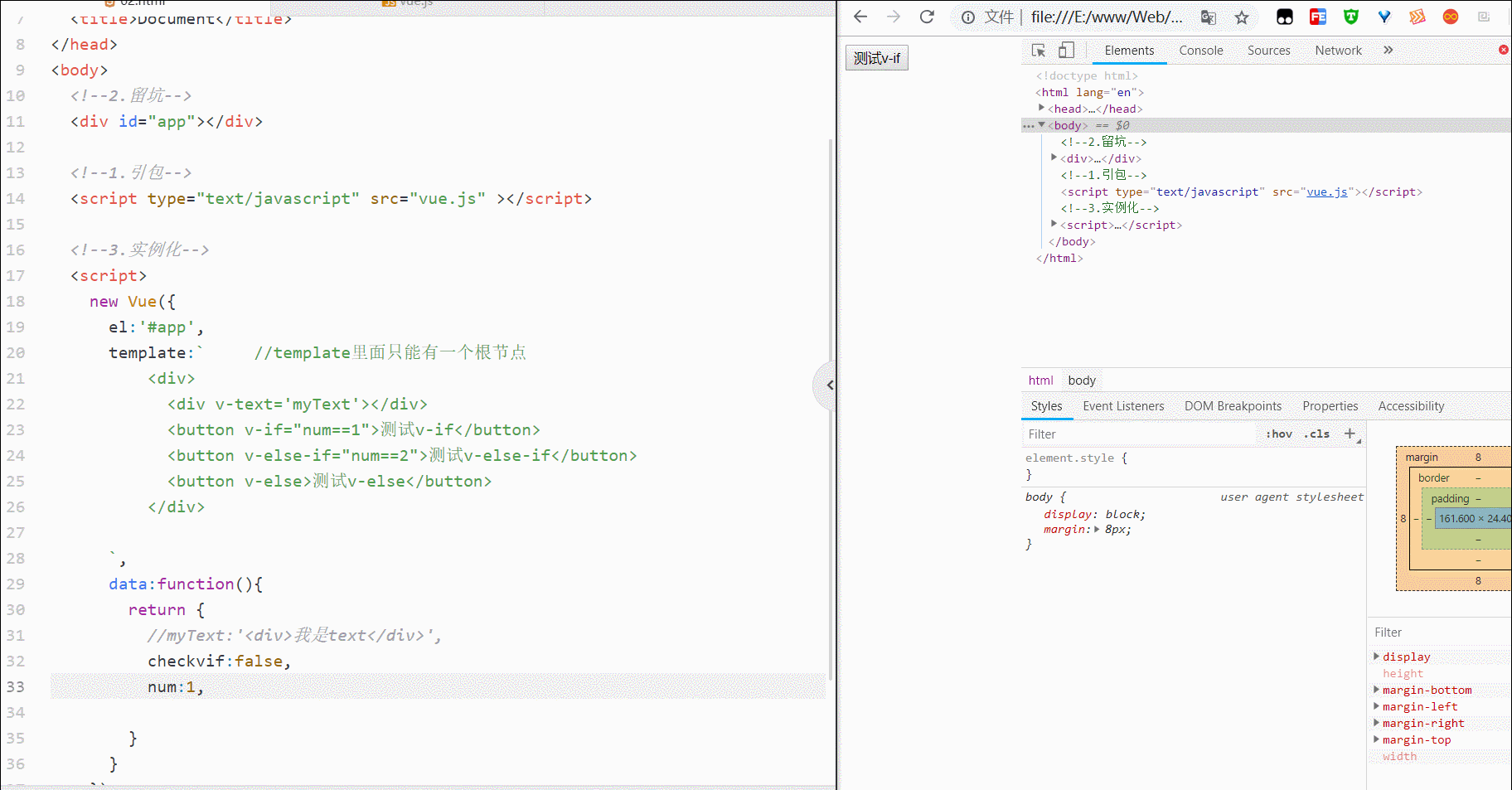Open the red FE helper extension
Screen dimensions: 1512x790
(1318, 17)
